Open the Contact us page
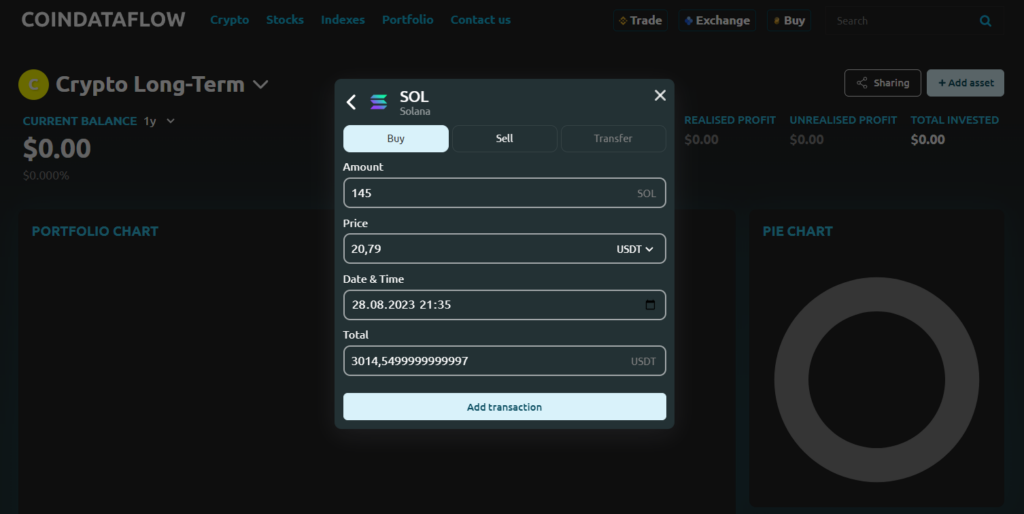 point(481,20)
